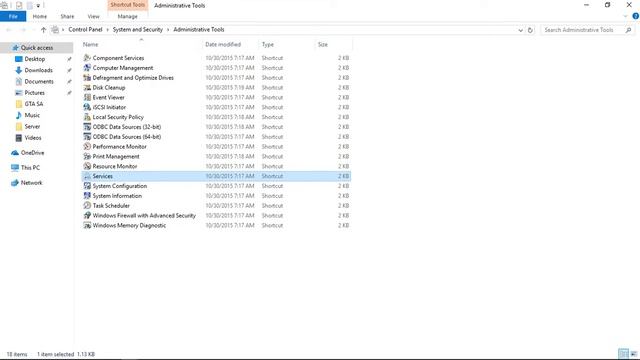
Task: Click the Task Scheduler clock icon
Action: tap(87, 205)
